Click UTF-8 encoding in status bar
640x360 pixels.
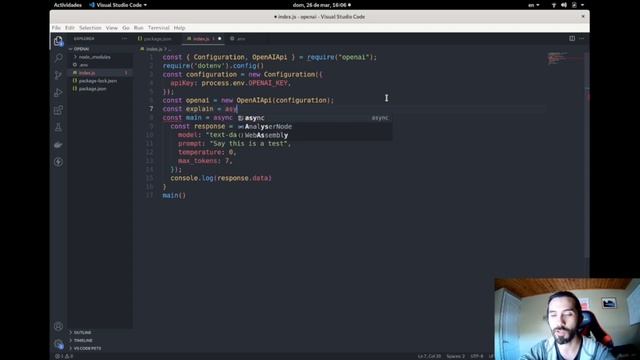pos(476,356)
